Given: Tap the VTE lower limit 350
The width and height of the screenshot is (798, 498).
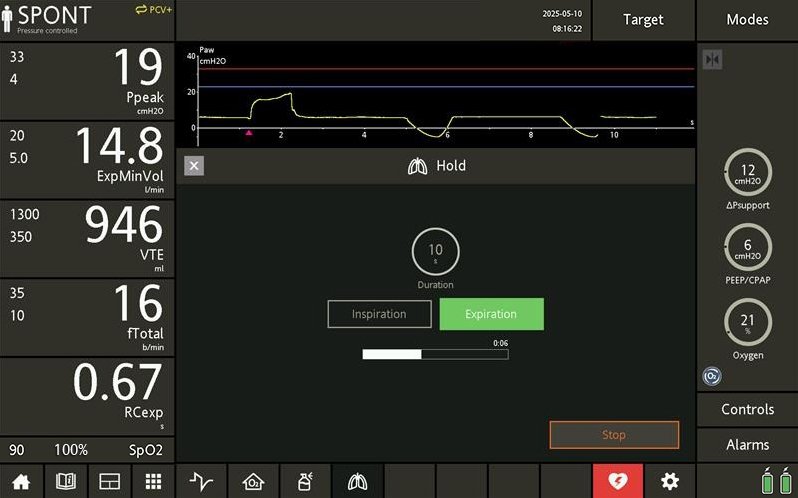Looking at the screenshot, I should pyautogui.click(x=20, y=237).
